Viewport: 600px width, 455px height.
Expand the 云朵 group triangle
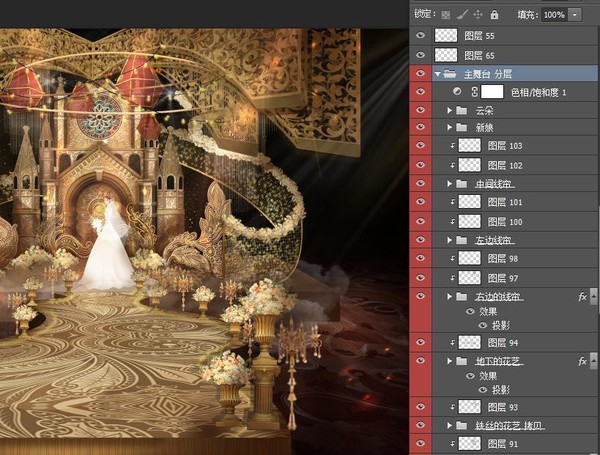tap(450, 110)
